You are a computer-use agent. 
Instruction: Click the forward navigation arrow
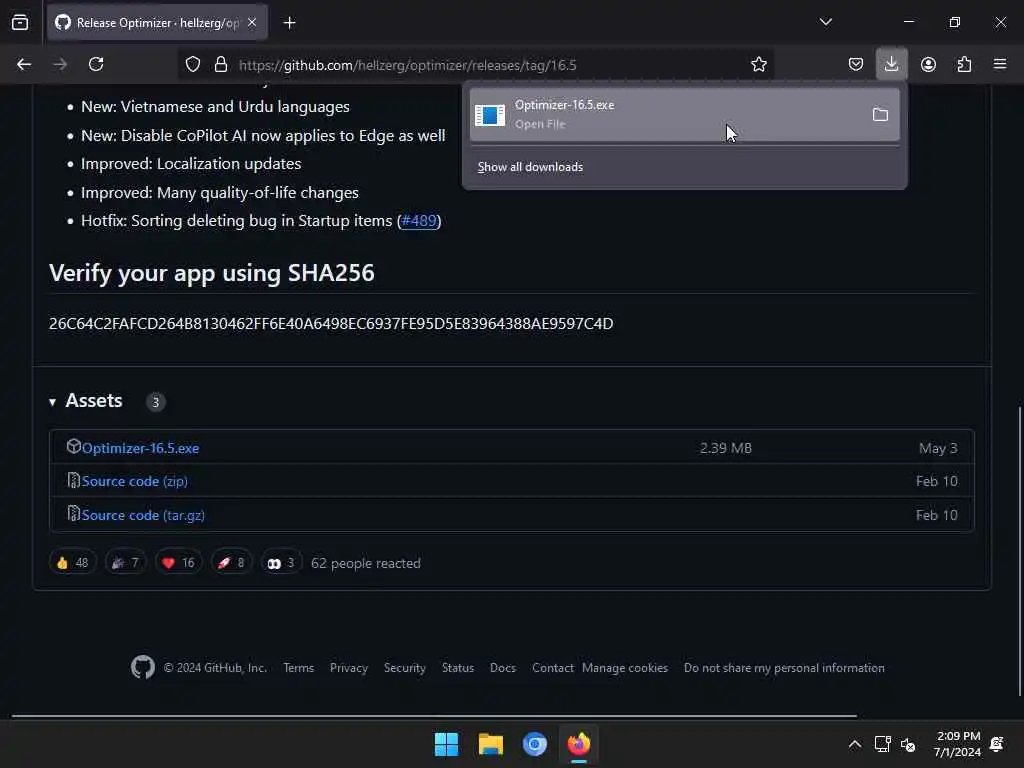[x=60, y=64]
